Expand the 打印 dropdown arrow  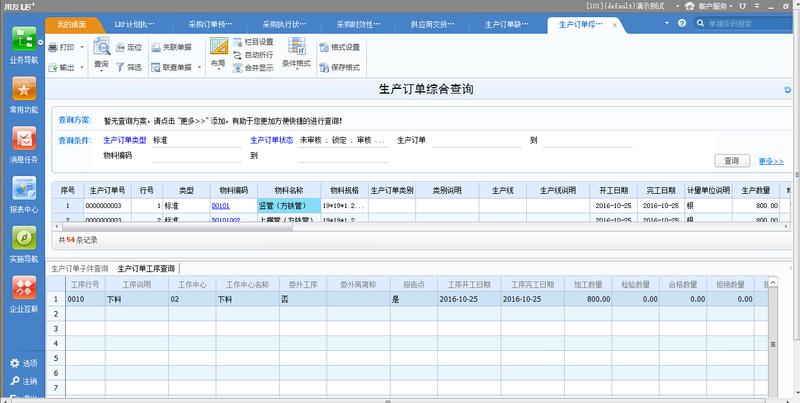(82, 47)
